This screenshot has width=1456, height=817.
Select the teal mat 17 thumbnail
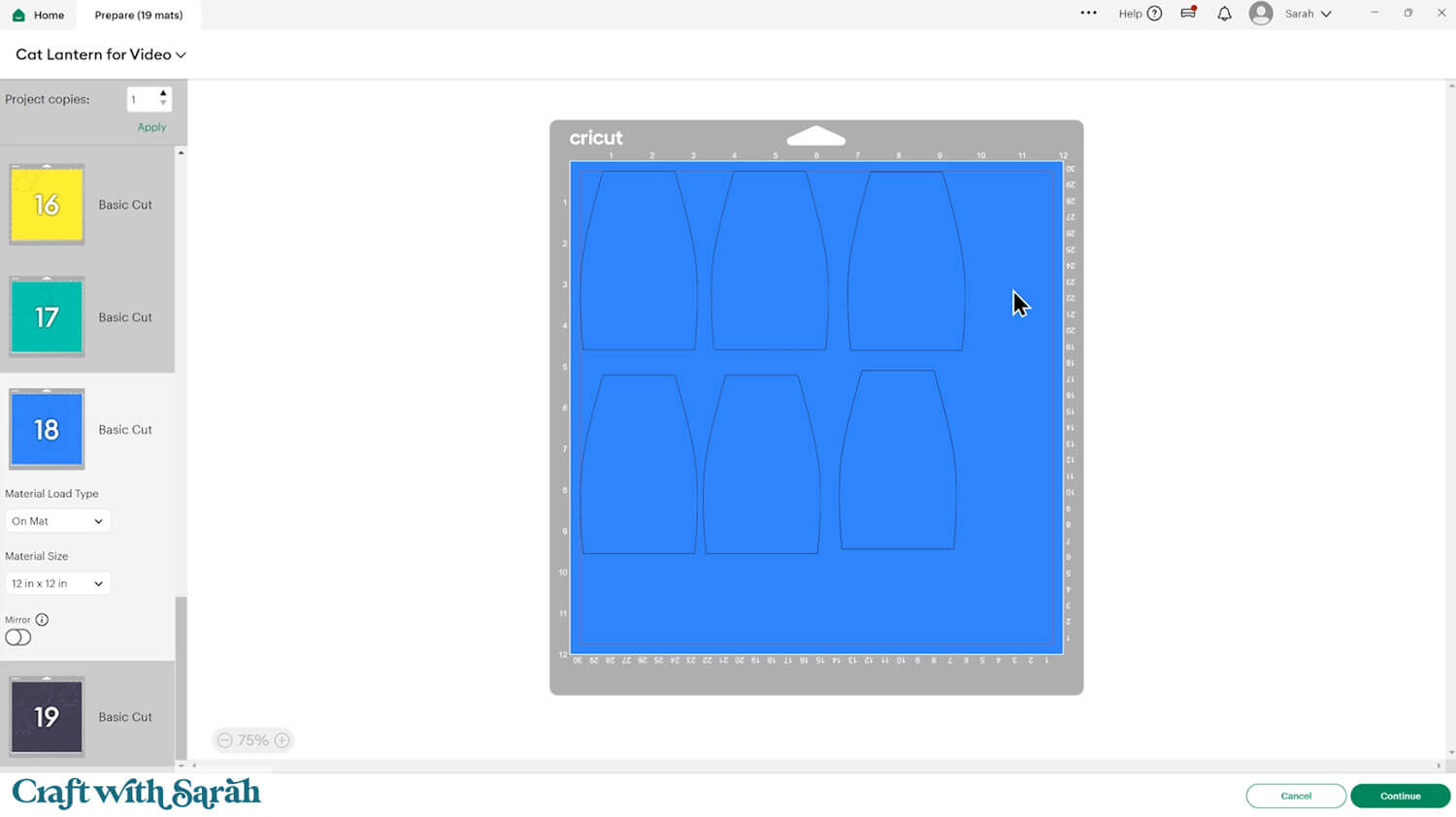pyautogui.click(x=47, y=317)
